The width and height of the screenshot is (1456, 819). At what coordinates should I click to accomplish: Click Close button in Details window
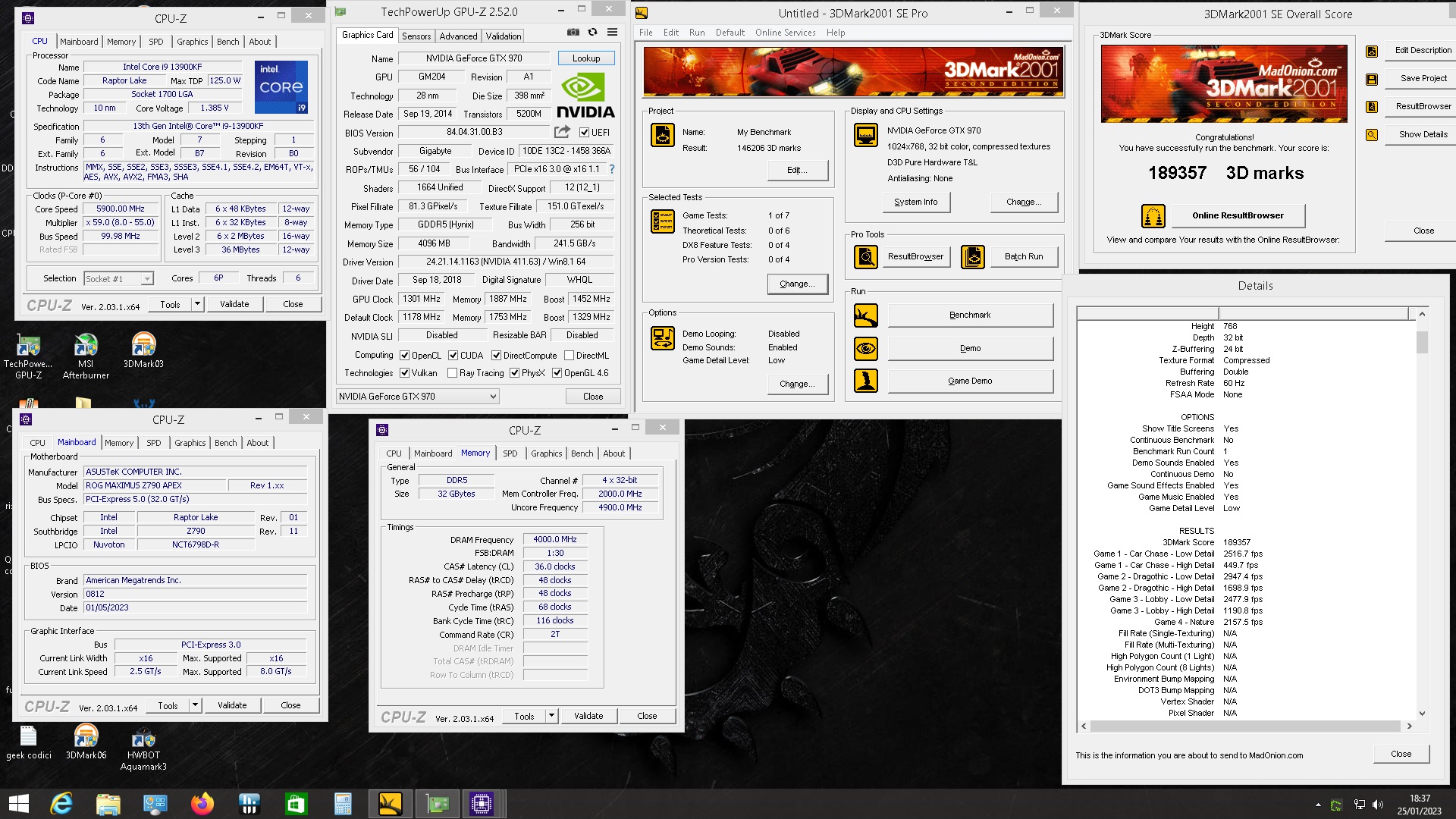pos(1401,754)
